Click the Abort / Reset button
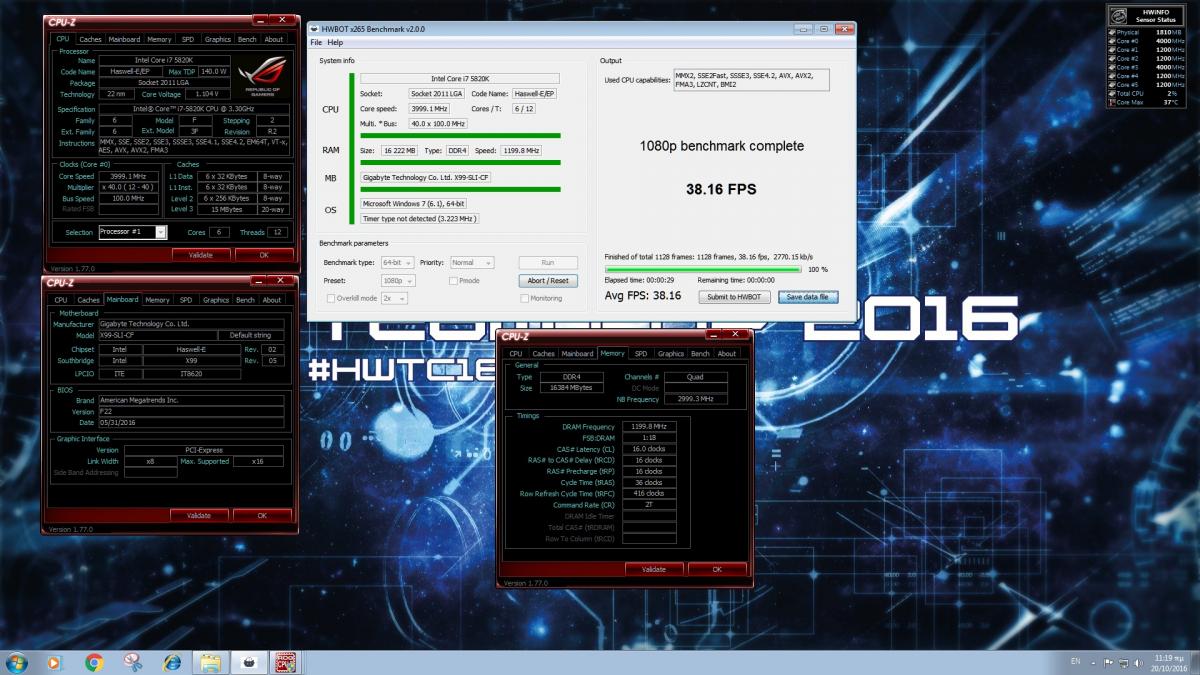 (x=548, y=281)
